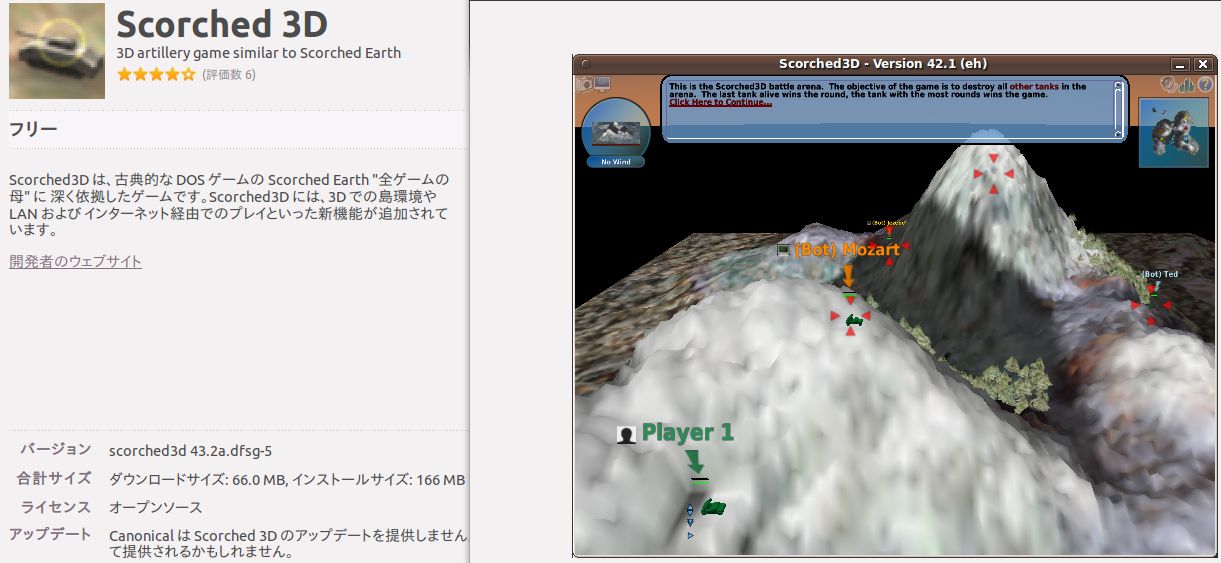Image resolution: width=1221 pixels, height=563 pixels.
Task: Click the green arrow pointing at Player 1's tank
Action: pos(696,462)
